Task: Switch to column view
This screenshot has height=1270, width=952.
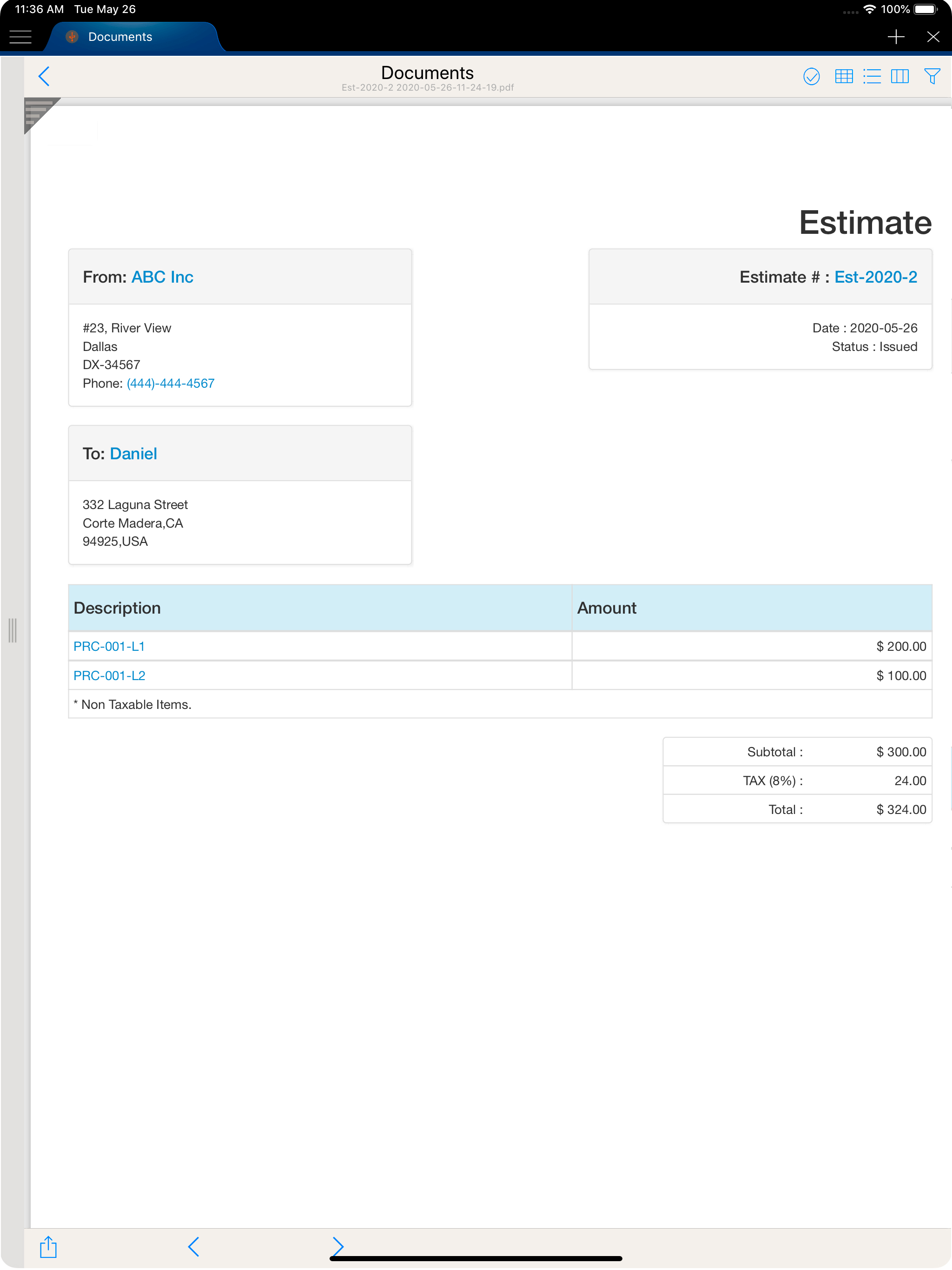Action: [900, 76]
